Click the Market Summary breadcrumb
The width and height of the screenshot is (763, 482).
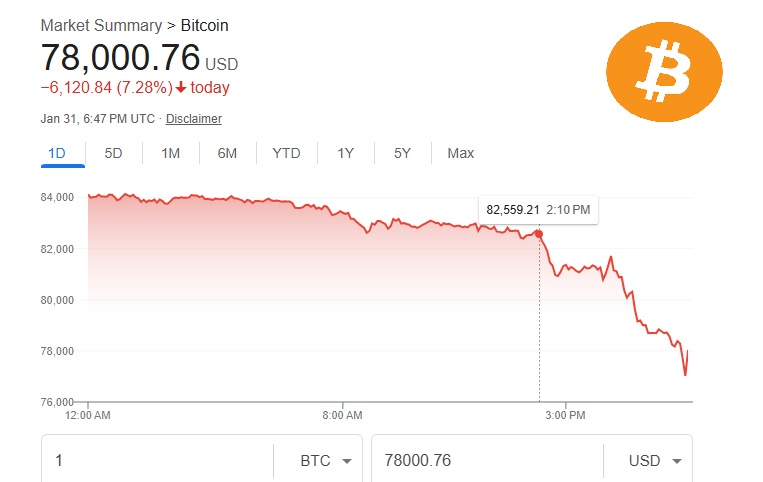click(101, 25)
